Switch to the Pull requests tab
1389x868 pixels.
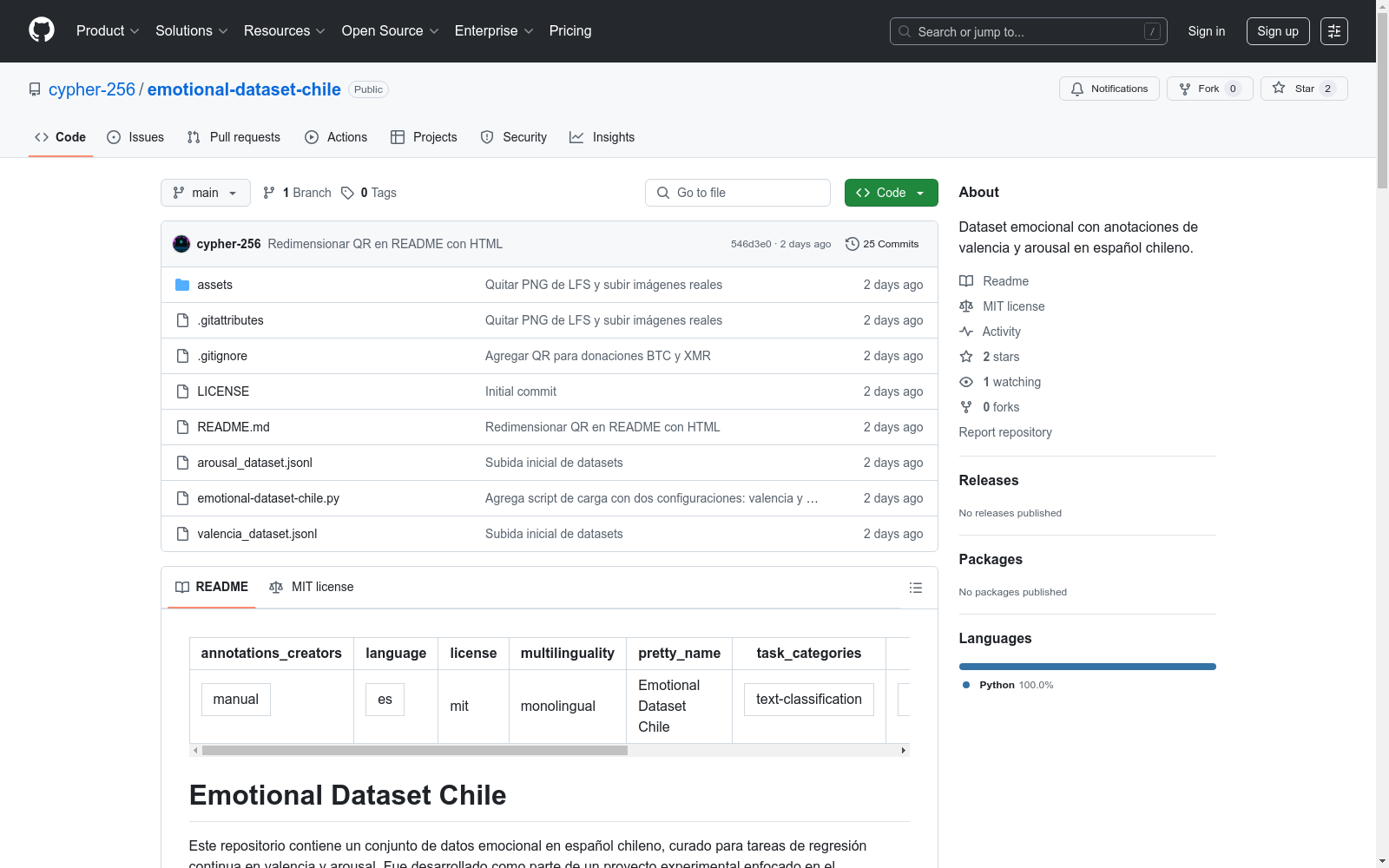[x=234, y=137]
